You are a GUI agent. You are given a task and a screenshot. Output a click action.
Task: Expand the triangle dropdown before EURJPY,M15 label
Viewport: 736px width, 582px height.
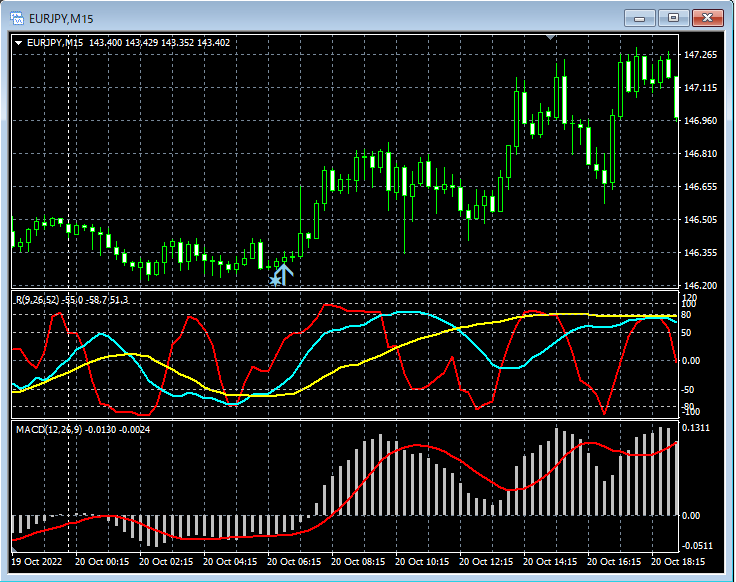(19, 43)
